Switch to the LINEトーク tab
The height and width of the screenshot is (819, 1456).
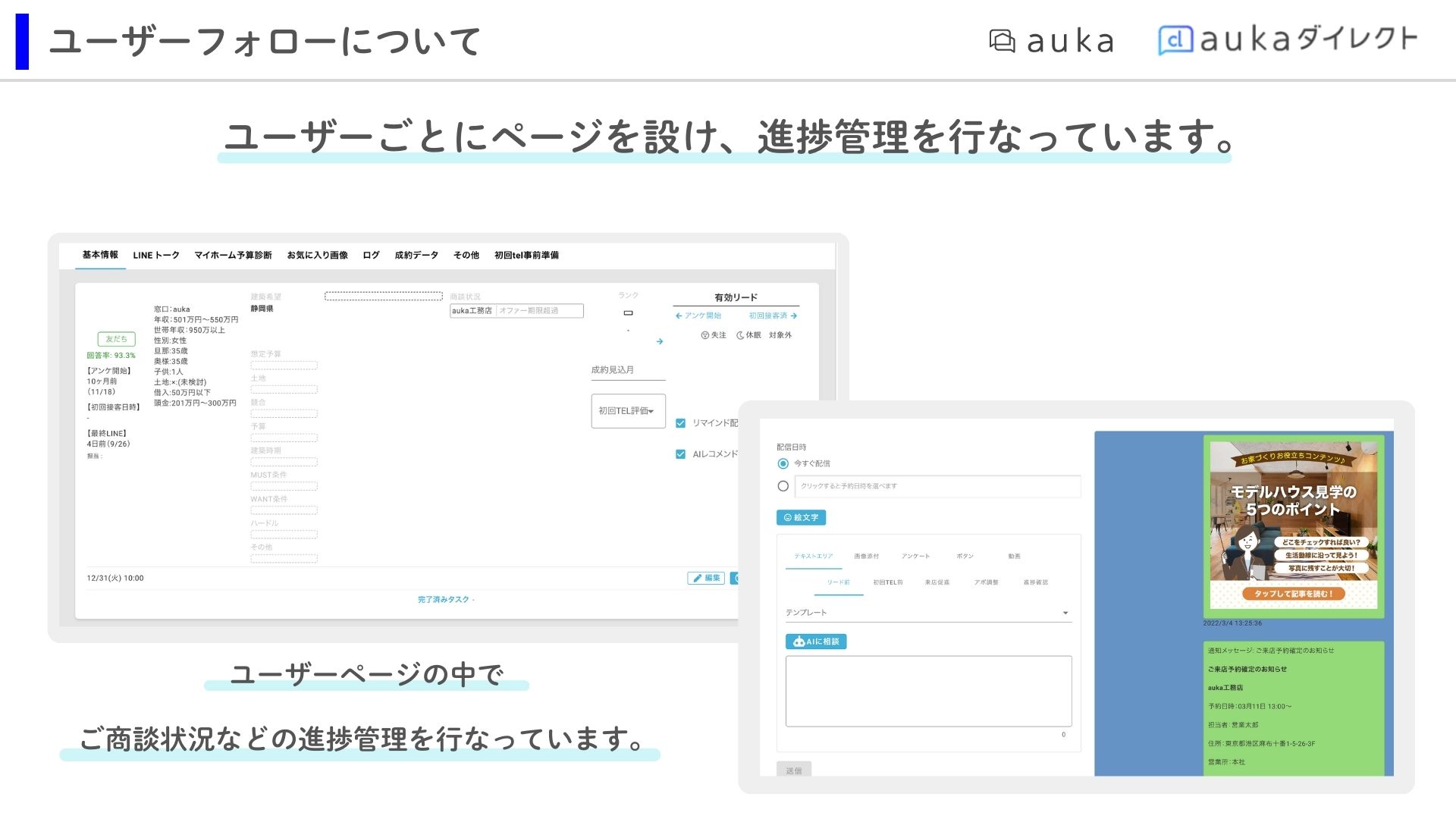click(156, 256)
